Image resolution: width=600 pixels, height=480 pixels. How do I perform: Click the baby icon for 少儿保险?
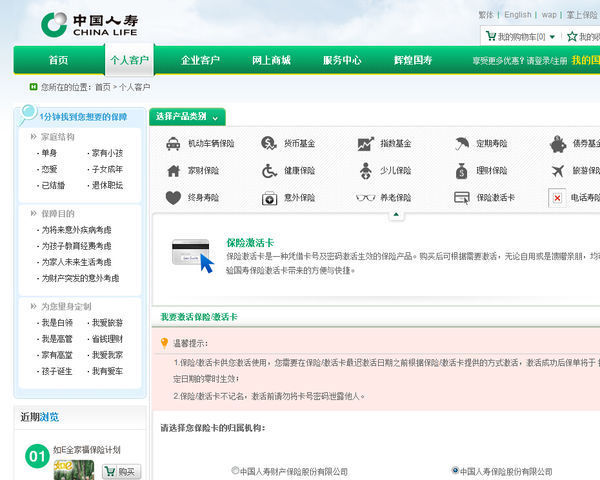coord(366,171)
